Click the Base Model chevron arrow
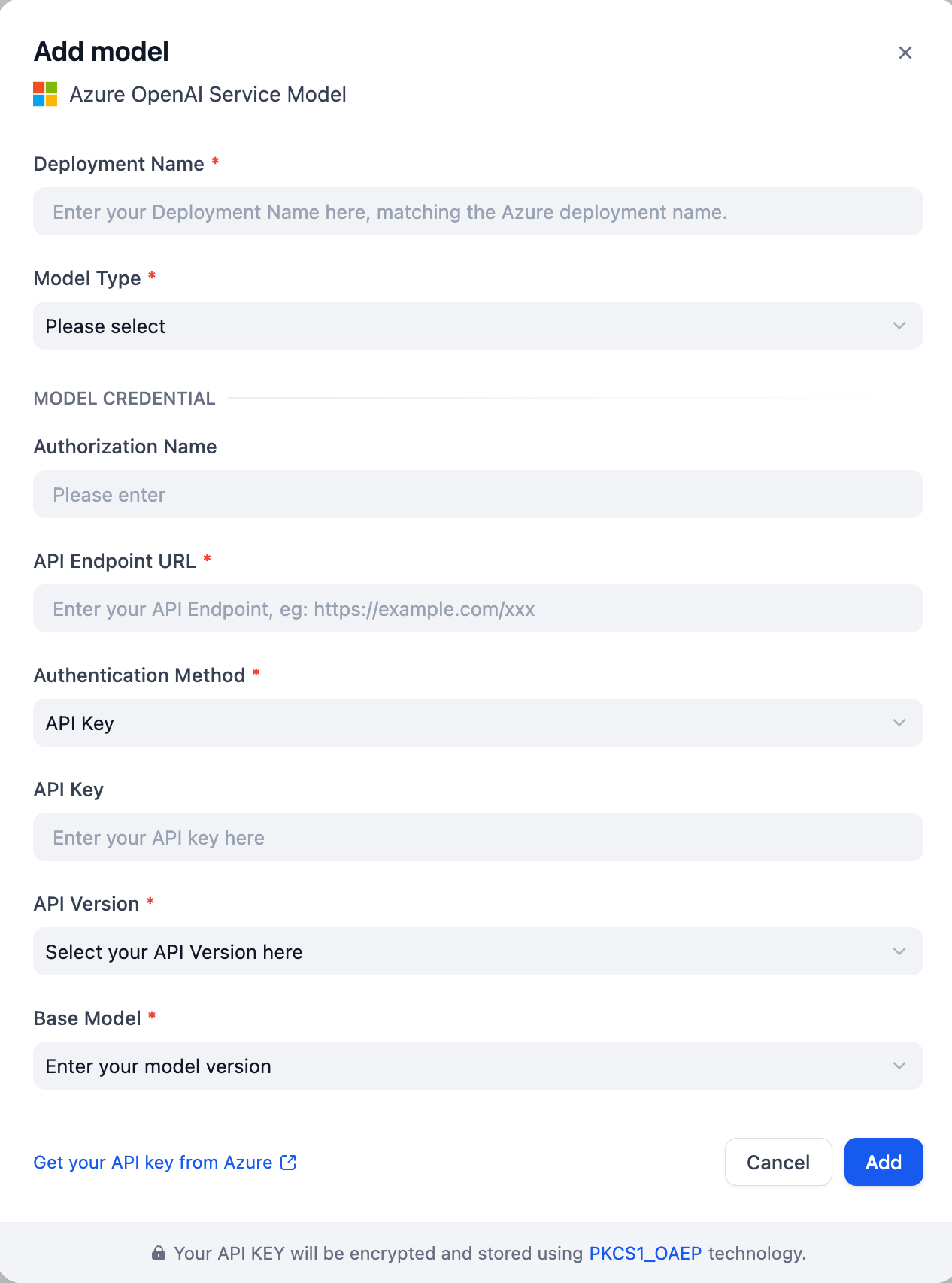The height and width of the screenshot is (1283, 952). pos(899,1066)
